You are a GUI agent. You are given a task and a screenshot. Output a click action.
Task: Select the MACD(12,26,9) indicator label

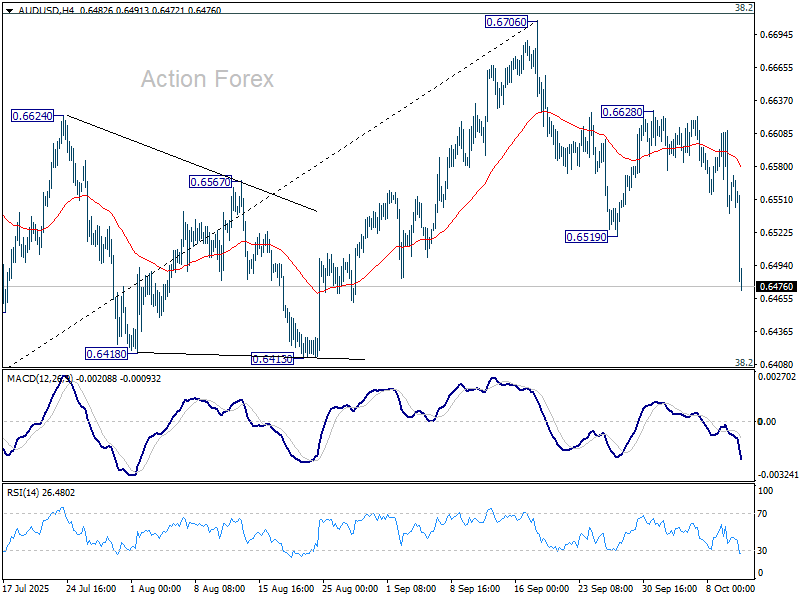[x=40, y=377]
